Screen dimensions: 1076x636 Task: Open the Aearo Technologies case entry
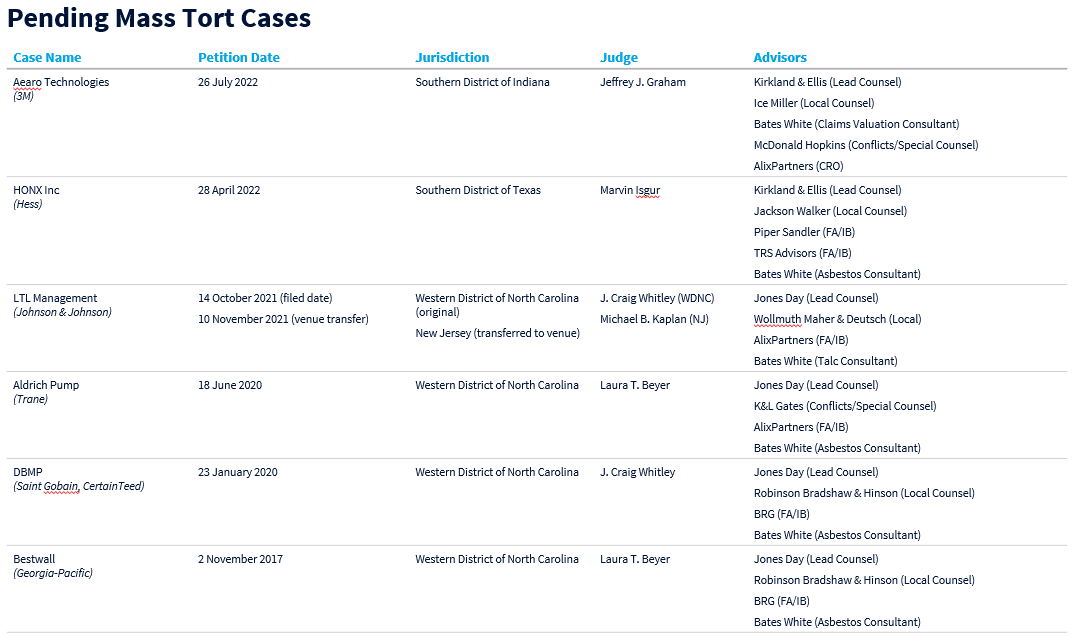(x=61, y=82)
